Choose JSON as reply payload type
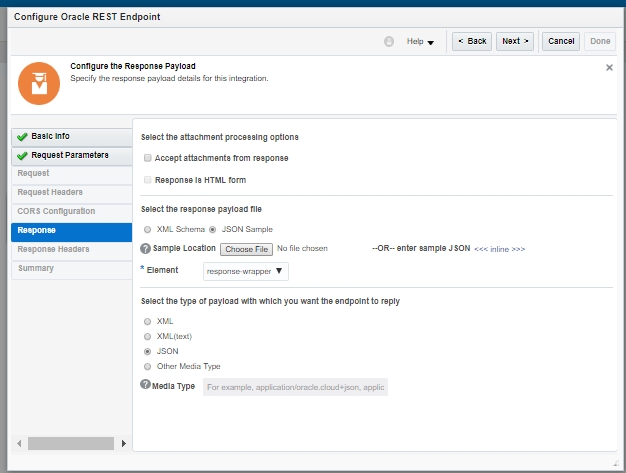The width and height of the screenshot is (626, 473). [148, 352]
